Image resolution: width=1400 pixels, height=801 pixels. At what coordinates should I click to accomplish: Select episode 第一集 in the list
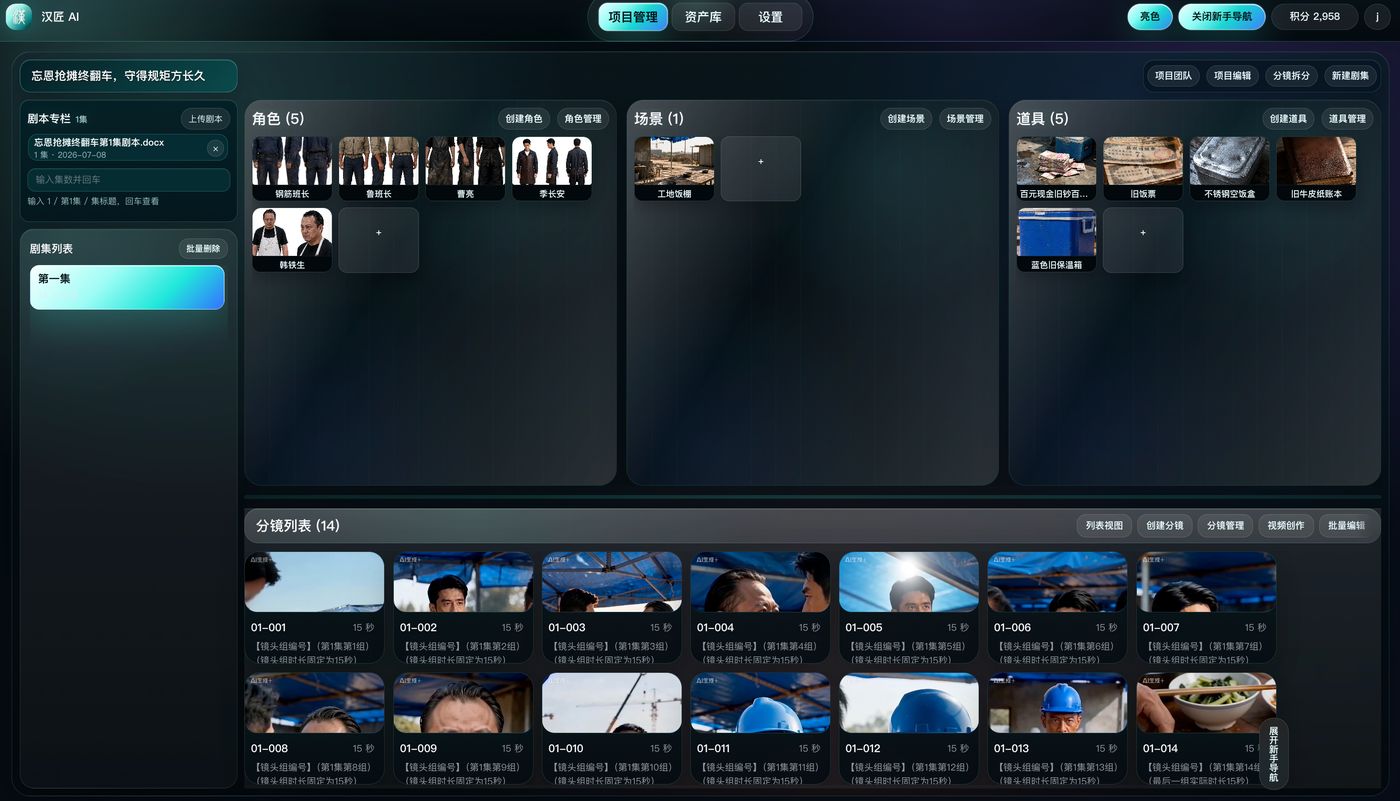[127, 287]
